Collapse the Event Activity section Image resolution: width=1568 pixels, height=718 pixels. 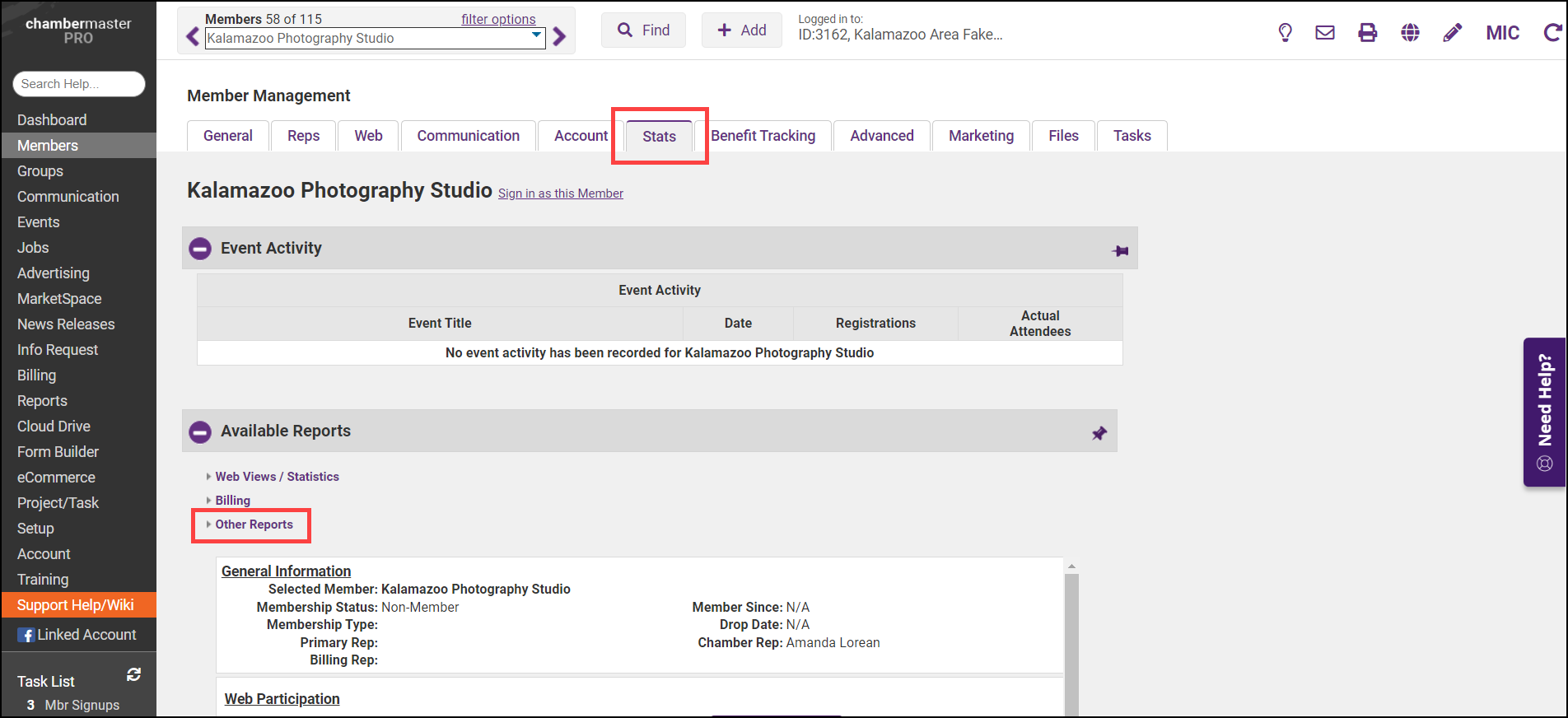tap(200, 249)
